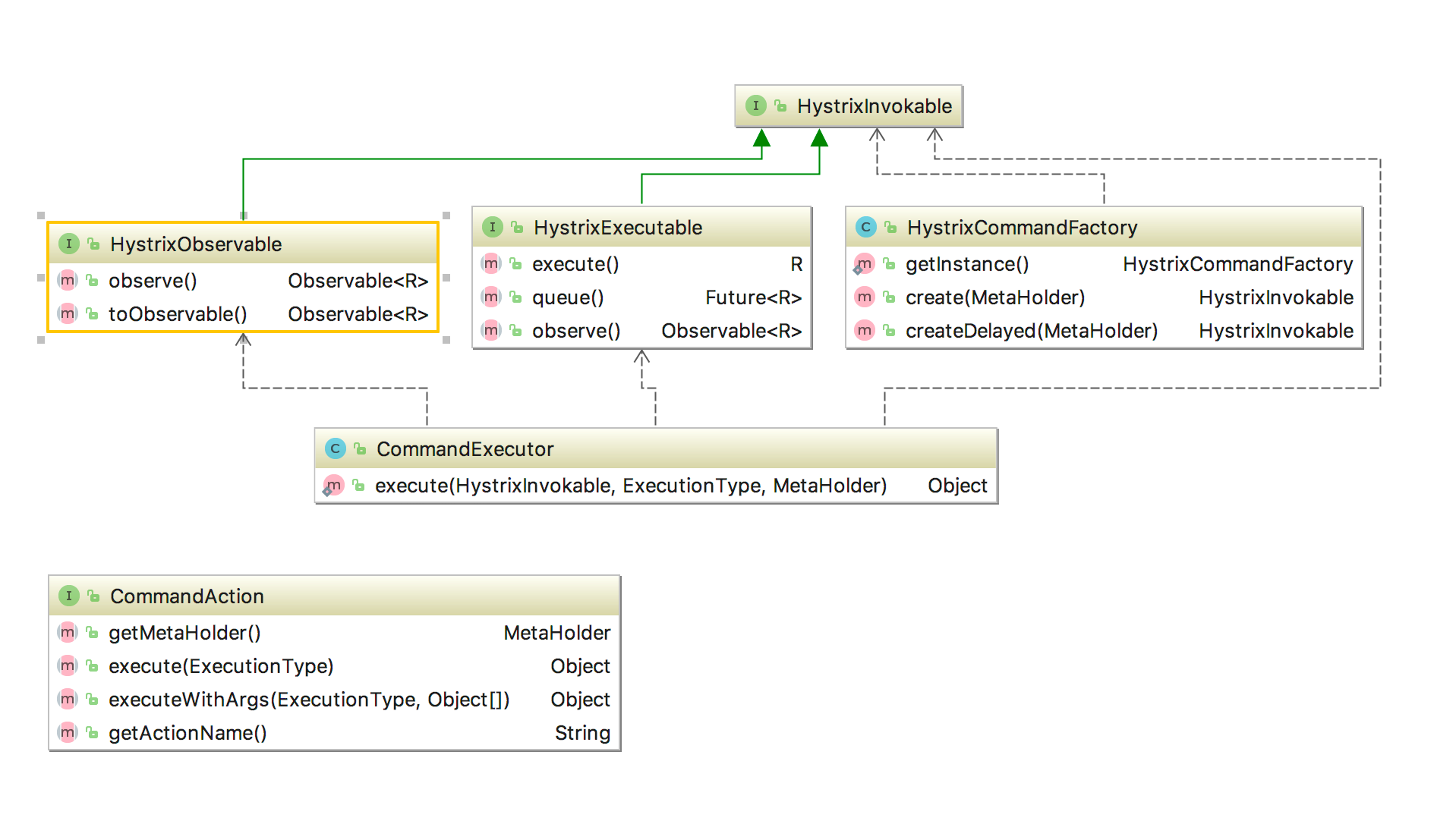This screenshot has height=821, width=1456.
Task: Click the queue() method name
Action: pos(568,297)
